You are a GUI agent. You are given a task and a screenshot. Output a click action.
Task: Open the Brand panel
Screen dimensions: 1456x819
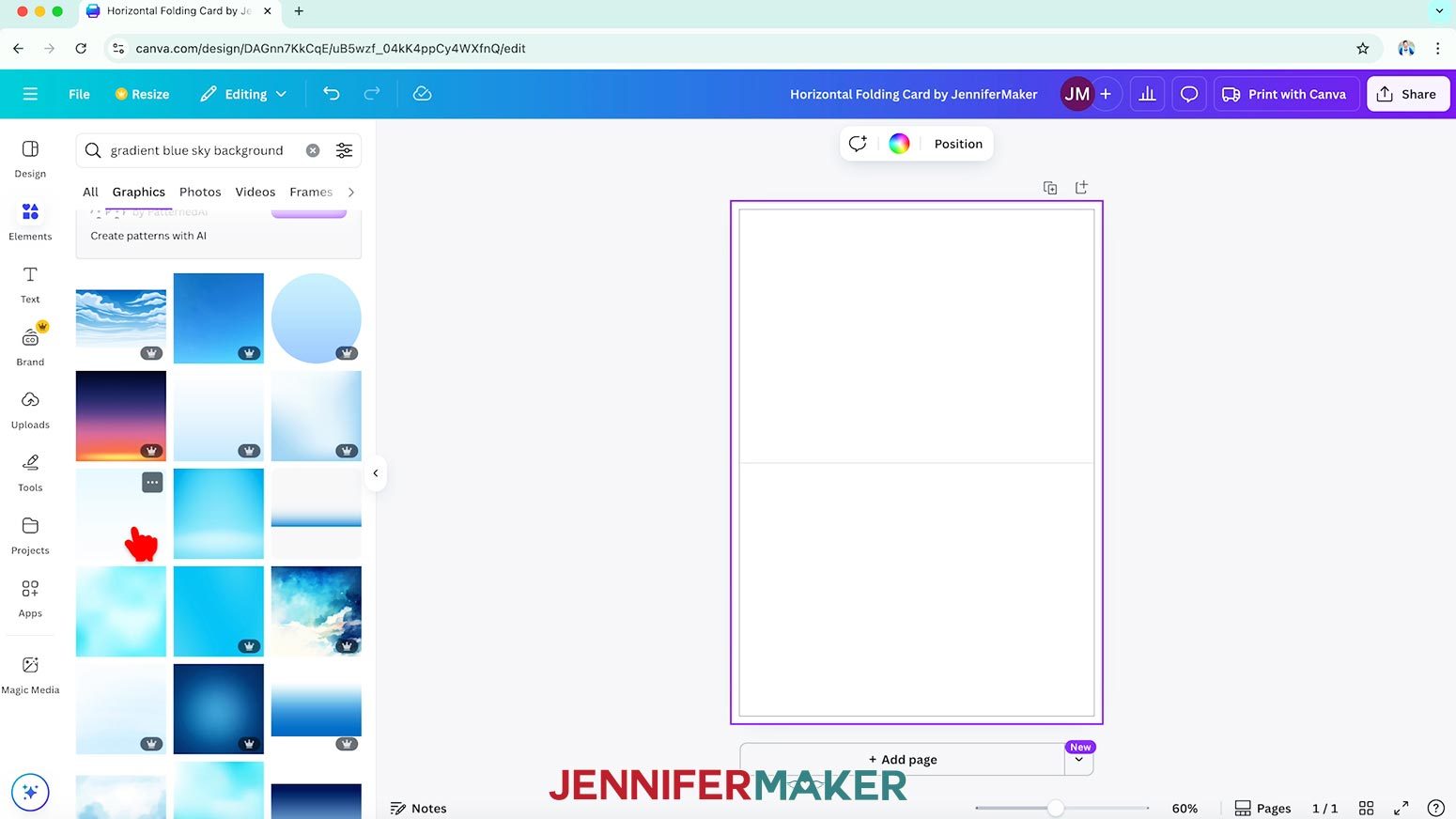point(30,347)
